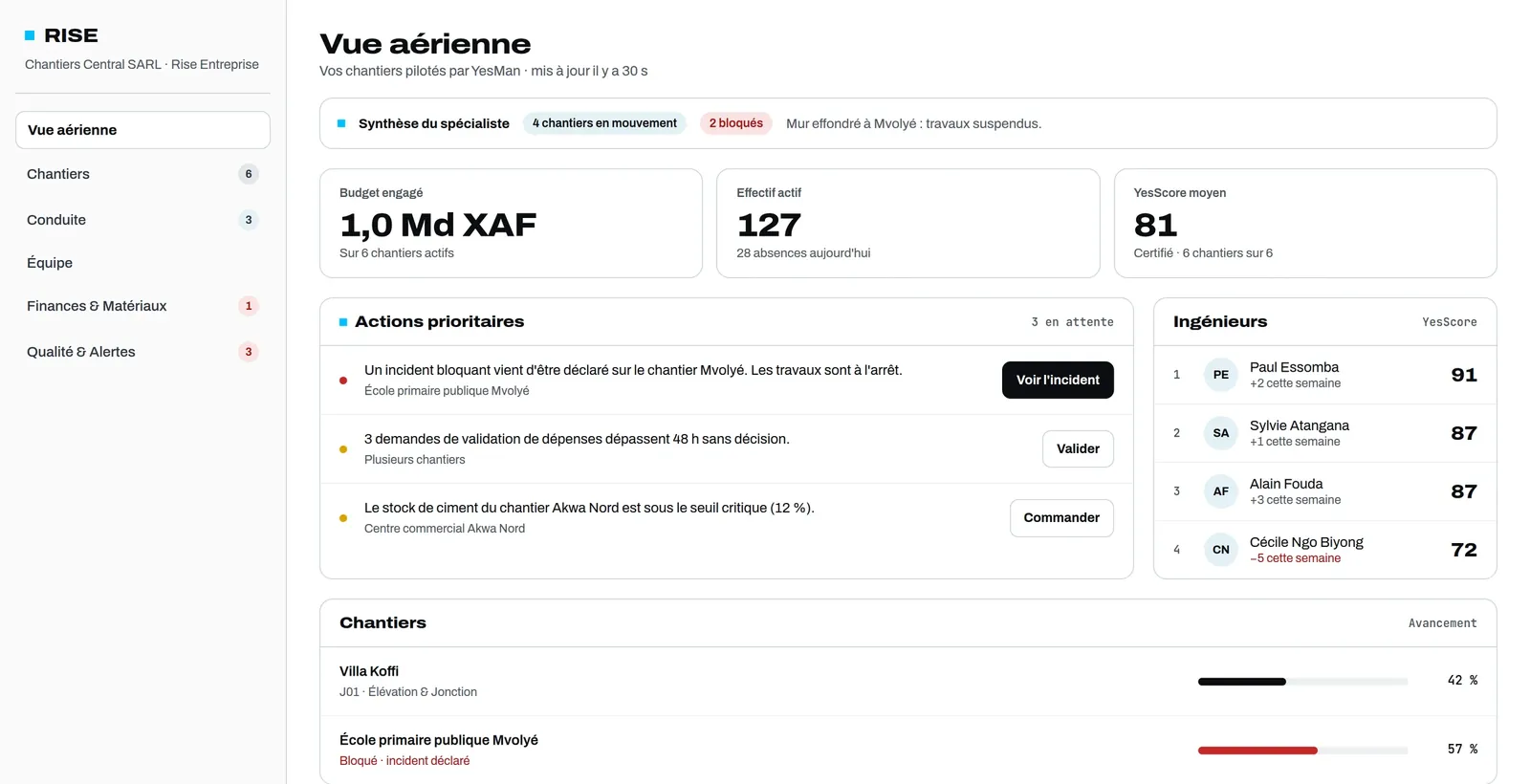Click the Chantiers count badge 6
The image size is (1530, 784).
249,174
